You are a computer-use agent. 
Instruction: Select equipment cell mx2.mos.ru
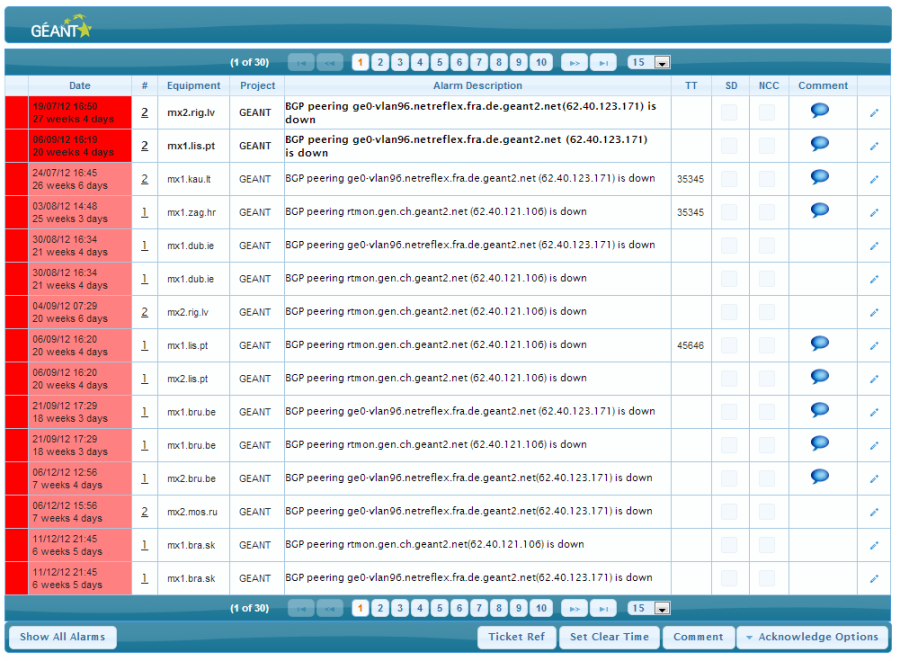pos(192,512)
